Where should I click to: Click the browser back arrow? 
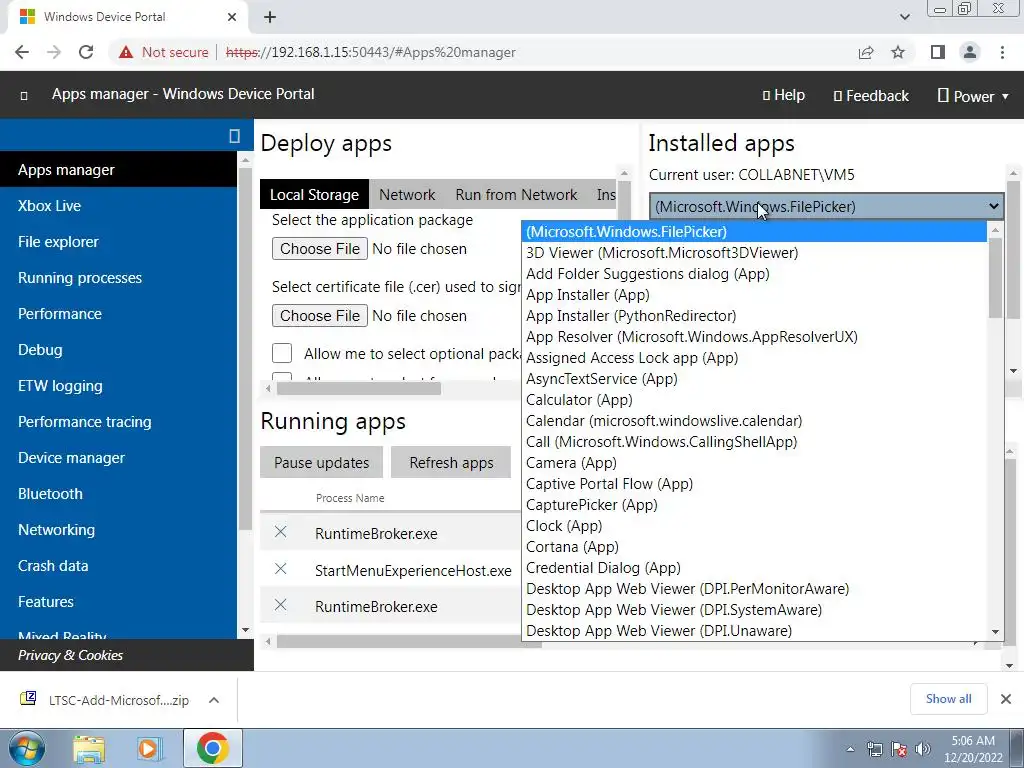pyautogui.click(x=22, y=52)
